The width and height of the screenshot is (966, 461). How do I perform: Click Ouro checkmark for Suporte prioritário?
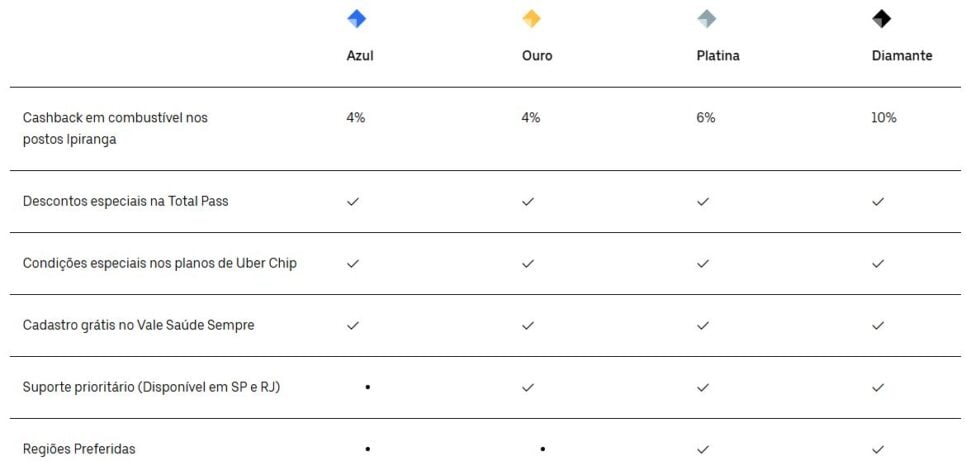coord(528,387)
